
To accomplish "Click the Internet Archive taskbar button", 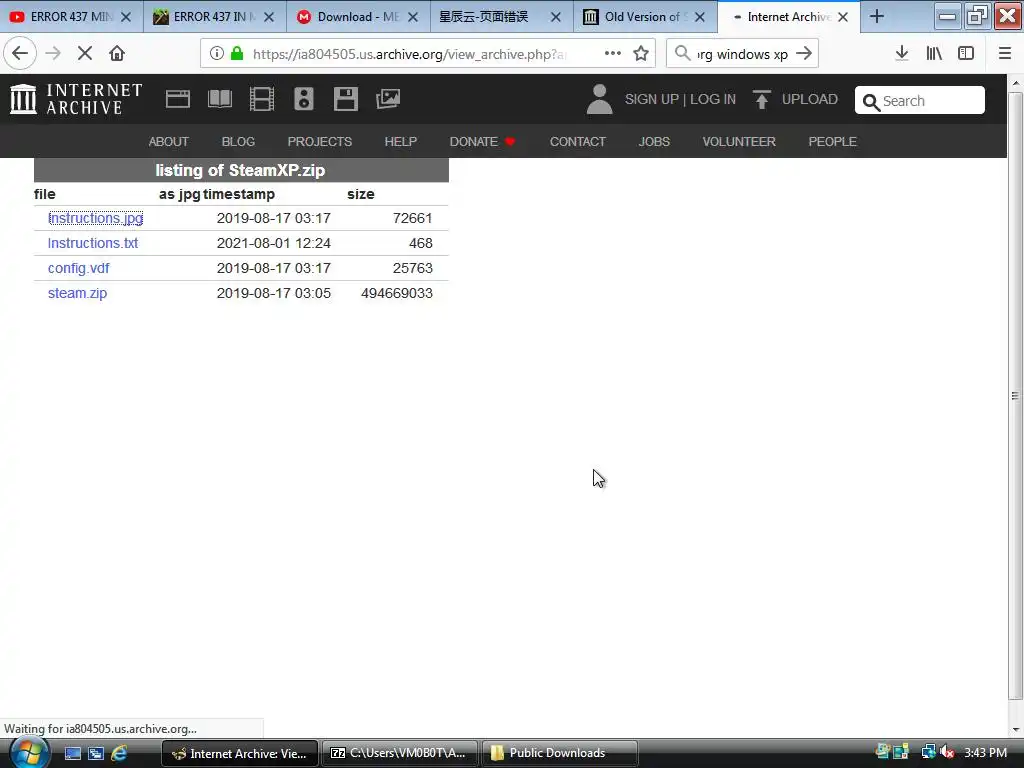I will [x=240, y=753].
